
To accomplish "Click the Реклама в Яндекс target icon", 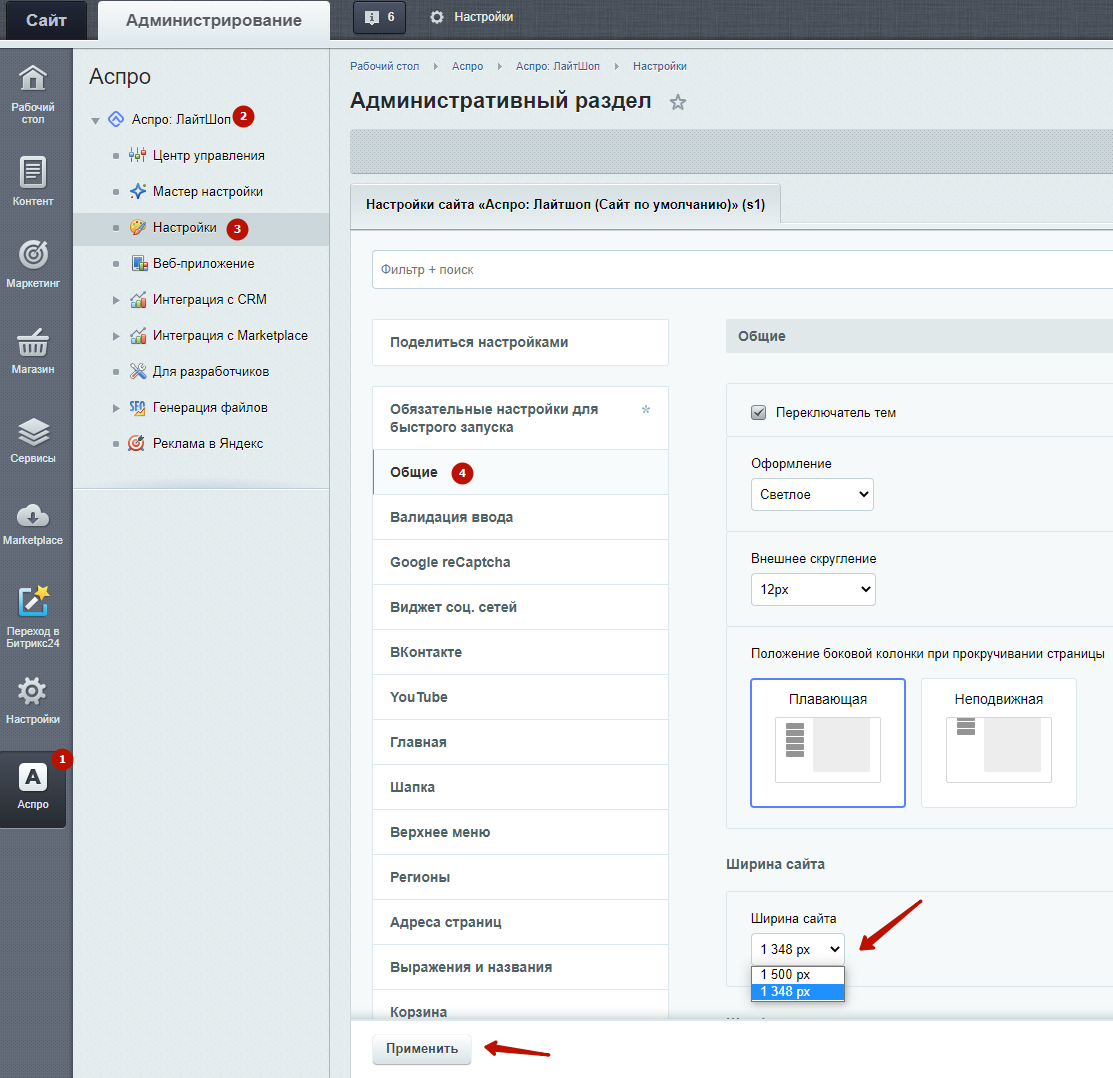I will pyautogui.click(x=136, y=444).
